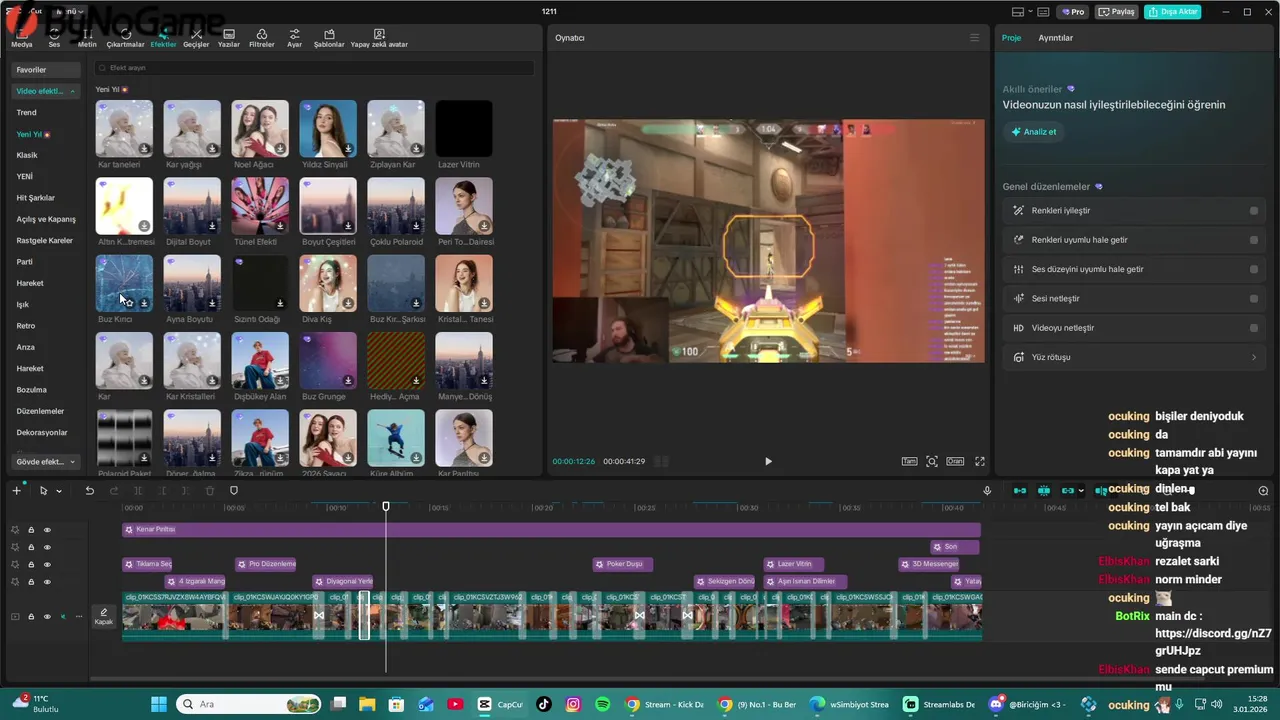Open the Yazılar captions tab
The height and width of the screenshot is (720, 1280).
click(229, 39)
